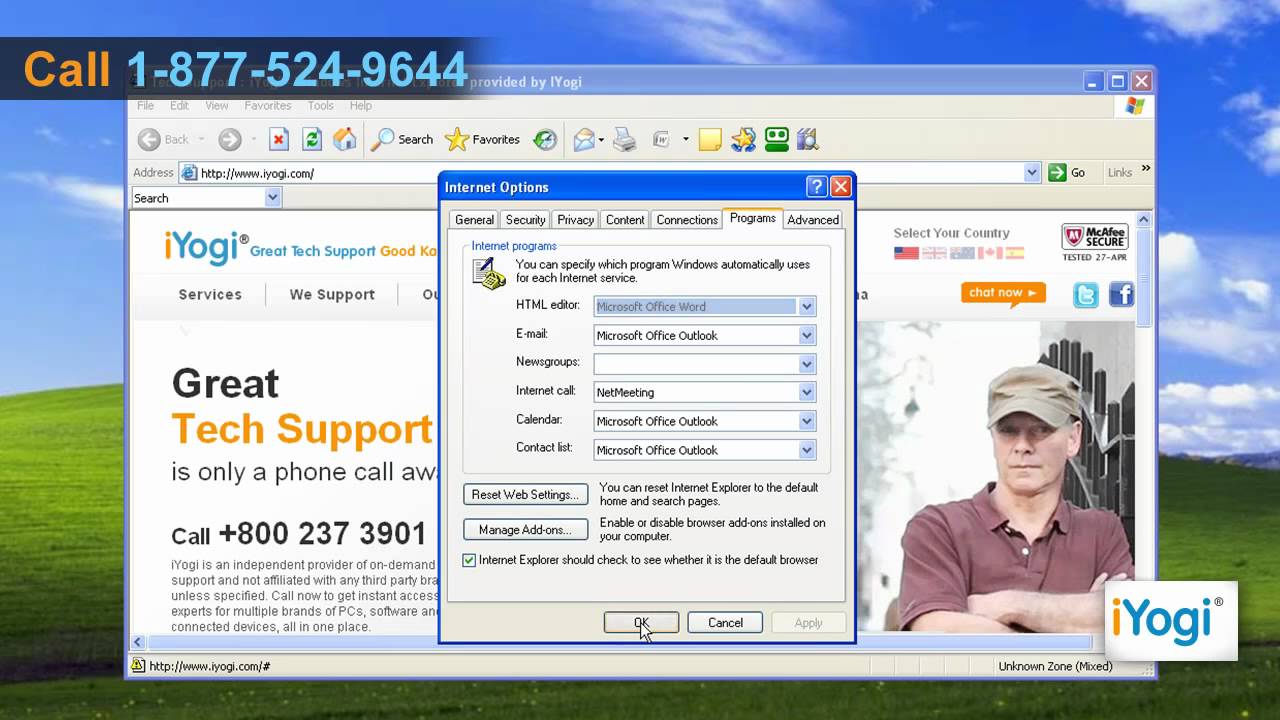Expand the Calendar program dropdown
Image resolution: width=1280 pixels, height=720 pixels.
[x=807, y=422]
